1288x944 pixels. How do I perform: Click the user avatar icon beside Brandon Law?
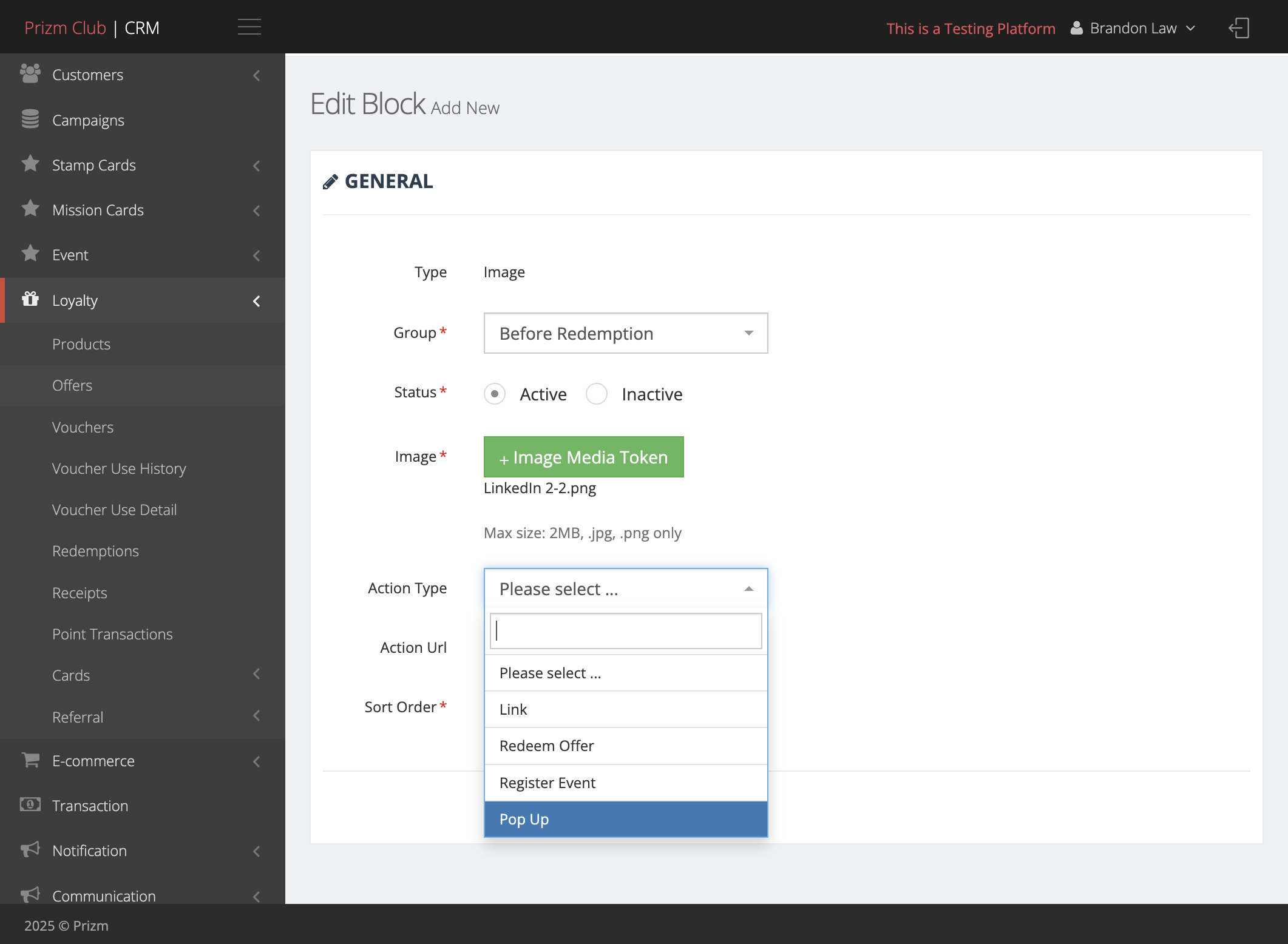[x=1076, y=28]
